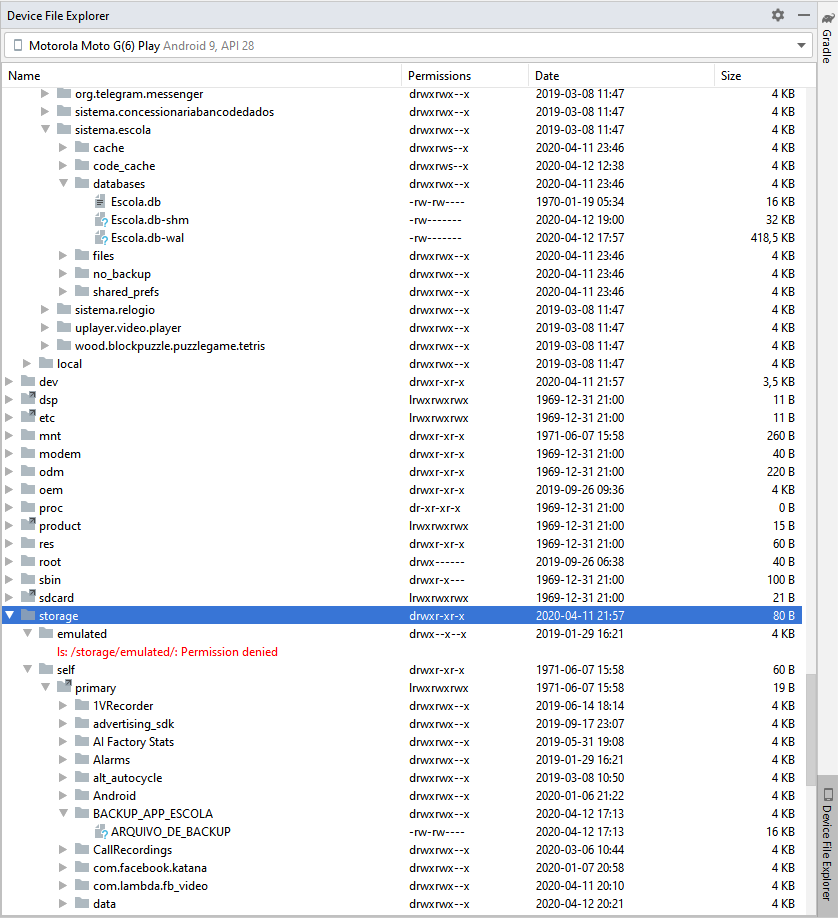Select the Escola.db file icon

pyautogui.click(x=101, y=202)
